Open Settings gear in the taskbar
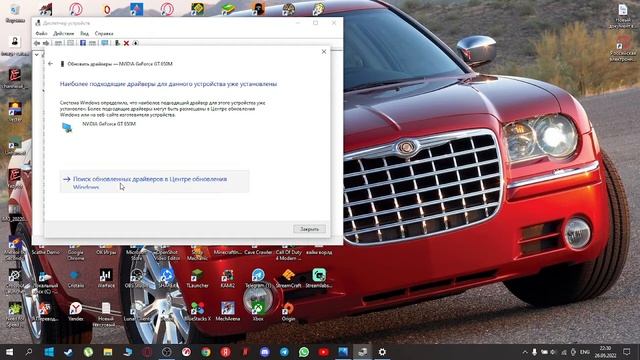The width and height of the screenshot is (640, 360). [382, 352]
